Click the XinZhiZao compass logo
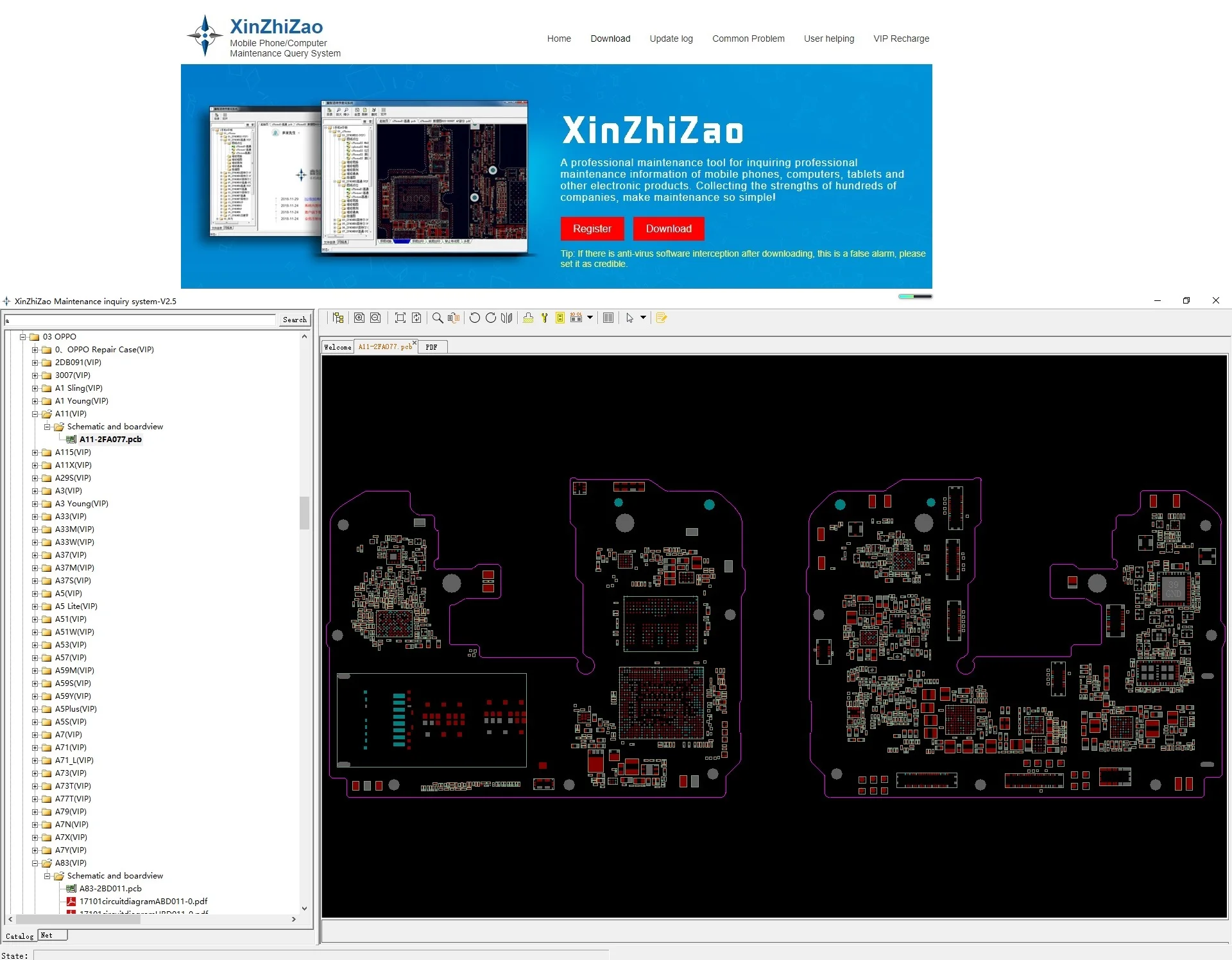This screenshot has height=960, width=1232. point(205,35)
